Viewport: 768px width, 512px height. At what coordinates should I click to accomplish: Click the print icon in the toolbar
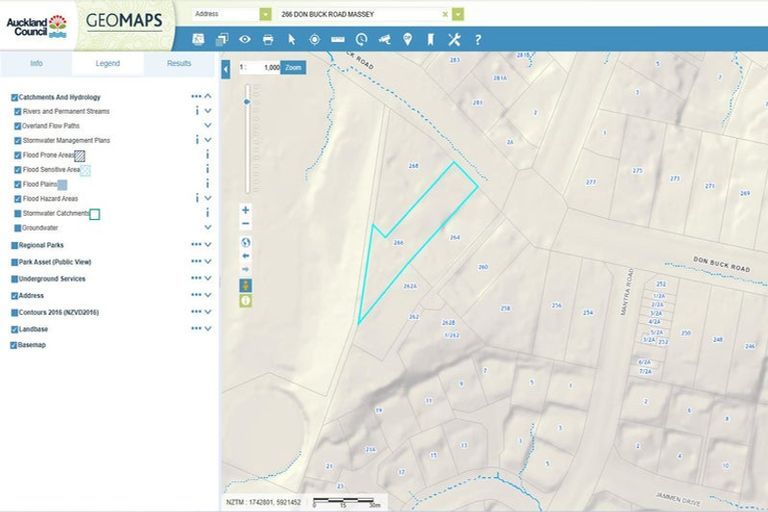268,39
